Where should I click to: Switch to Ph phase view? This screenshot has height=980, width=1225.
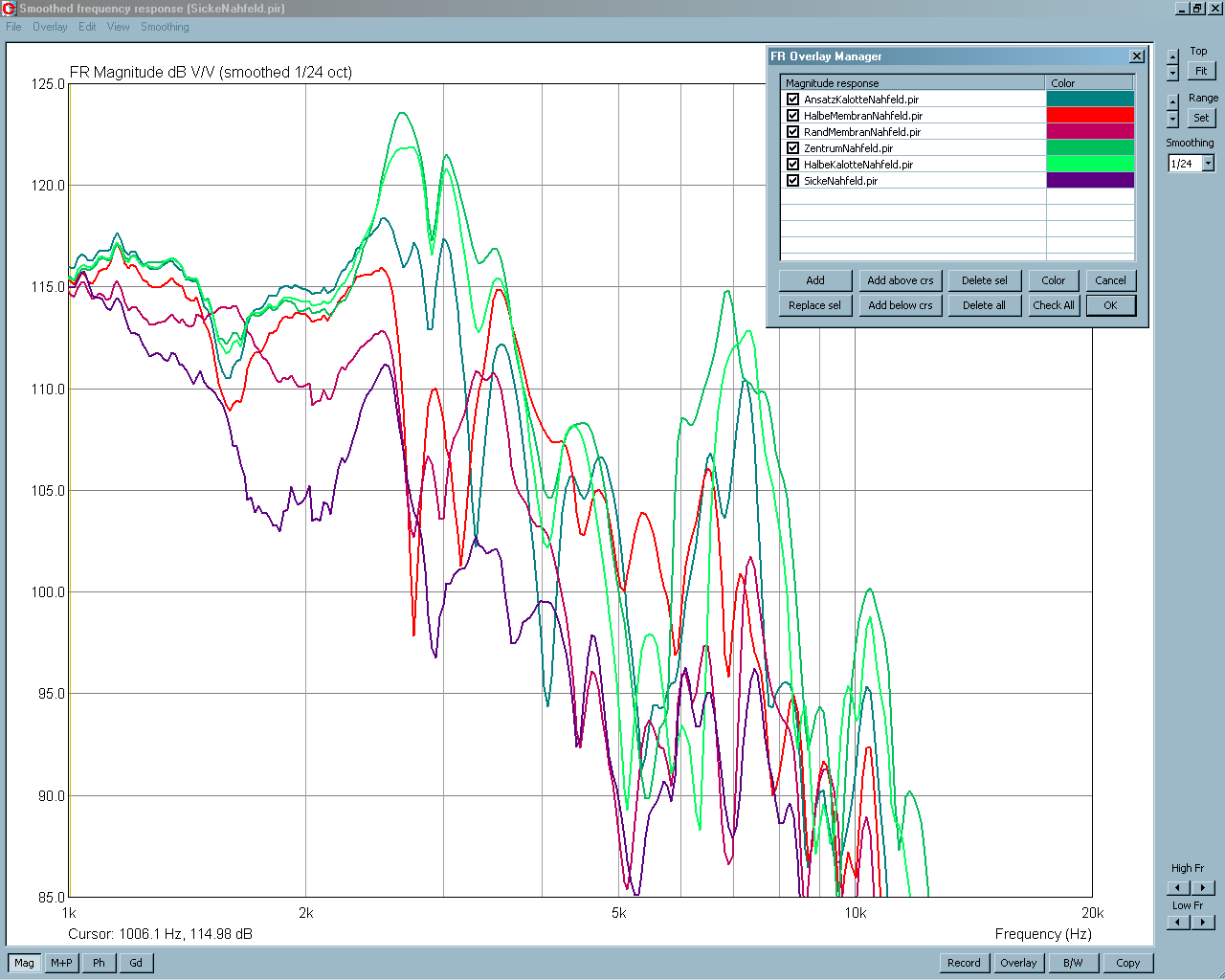[99, 963]
